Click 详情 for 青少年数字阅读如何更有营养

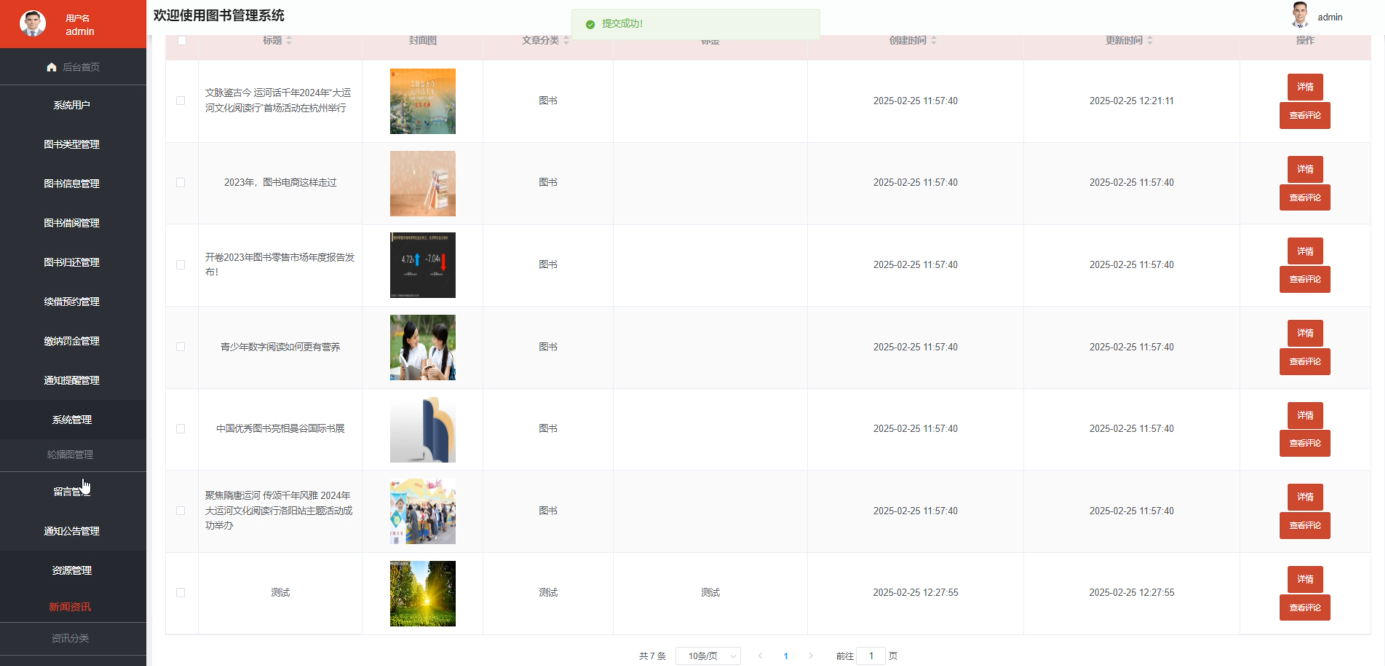(1305, 333)
